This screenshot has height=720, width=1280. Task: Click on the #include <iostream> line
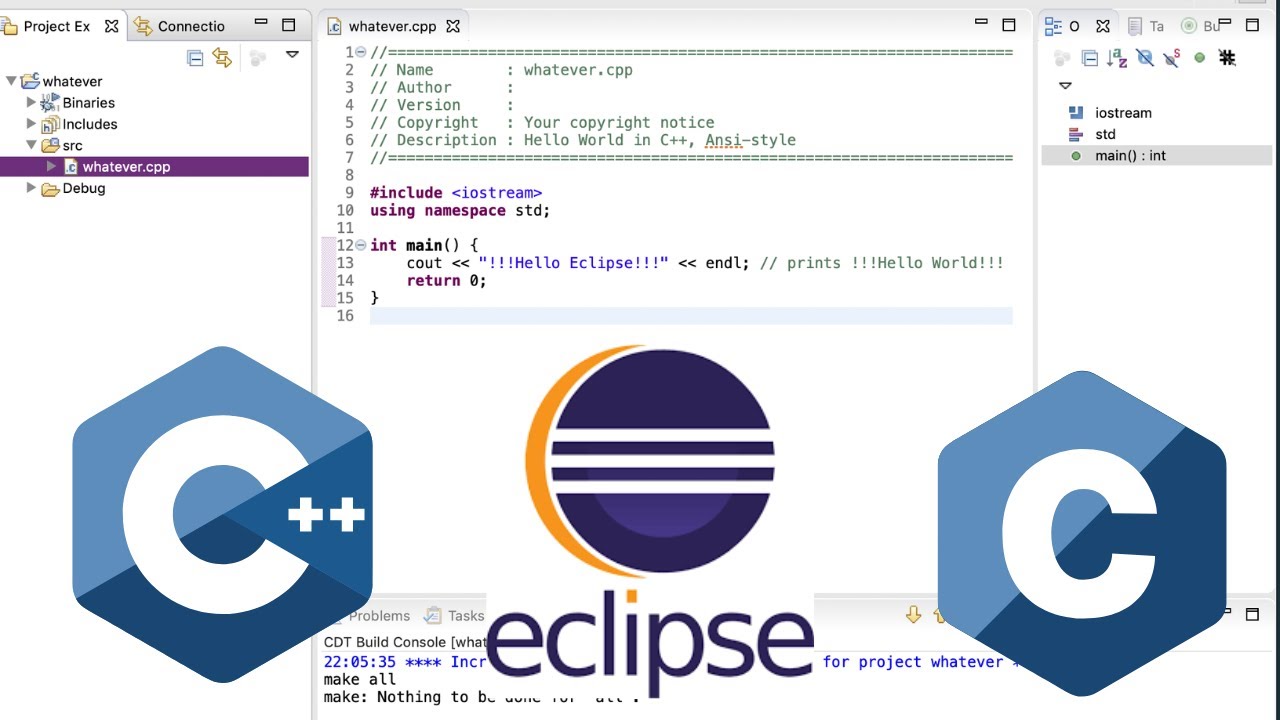456,193
